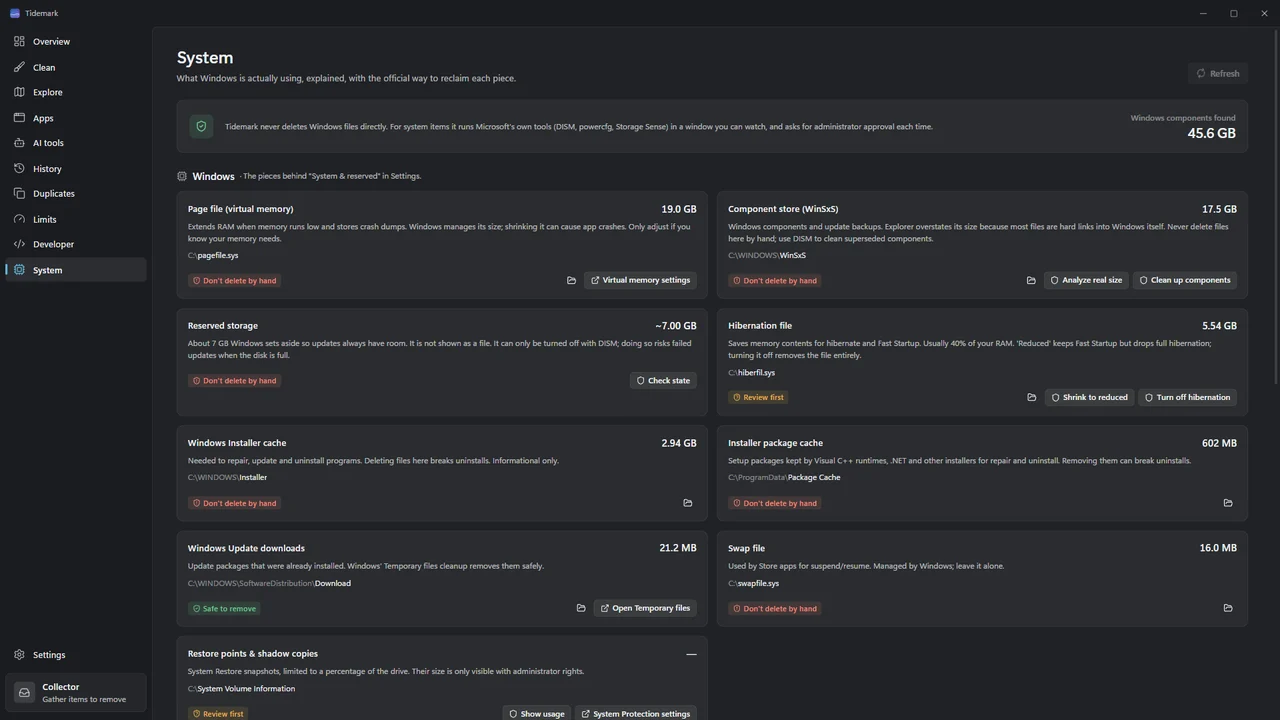Open AI tools in the sidebar
The height and width of the screenshot is (720, 1280).
pos(75,143)
